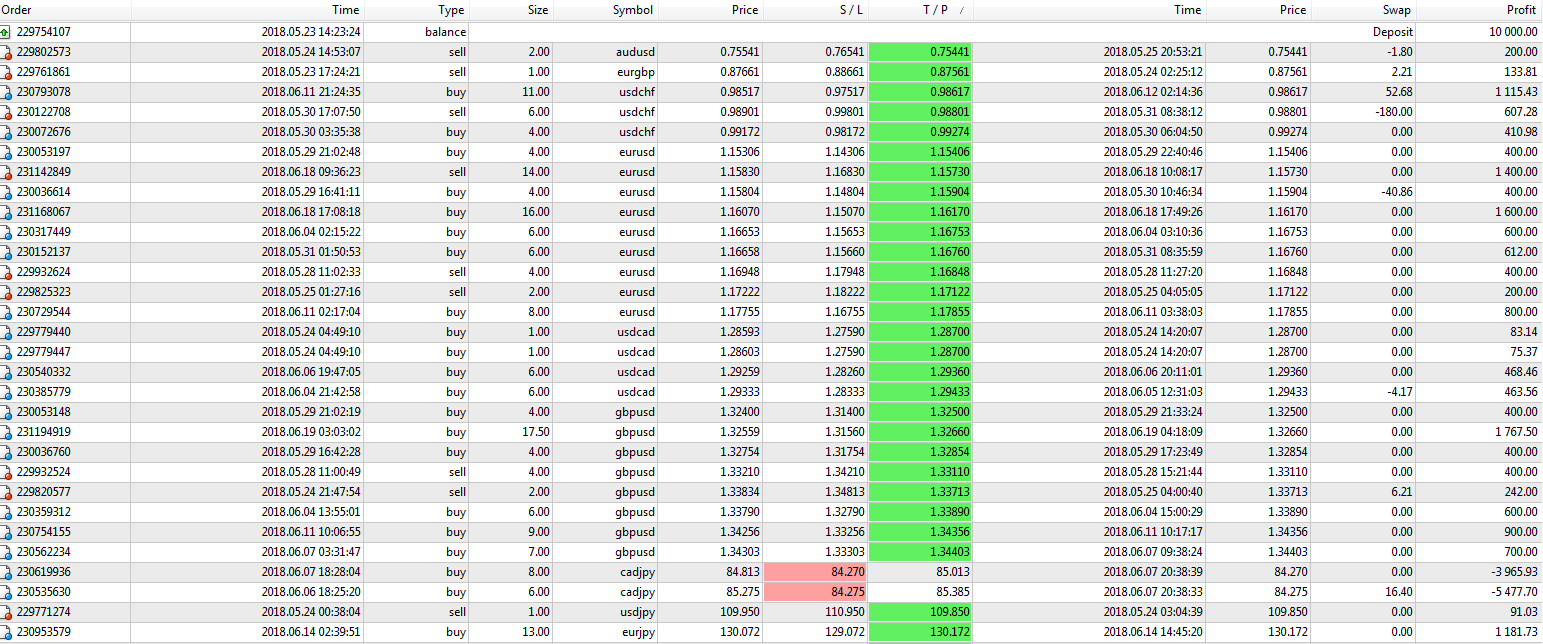Click the order icon beside 230540332
1543x644 pixels.
pos(6,372)
